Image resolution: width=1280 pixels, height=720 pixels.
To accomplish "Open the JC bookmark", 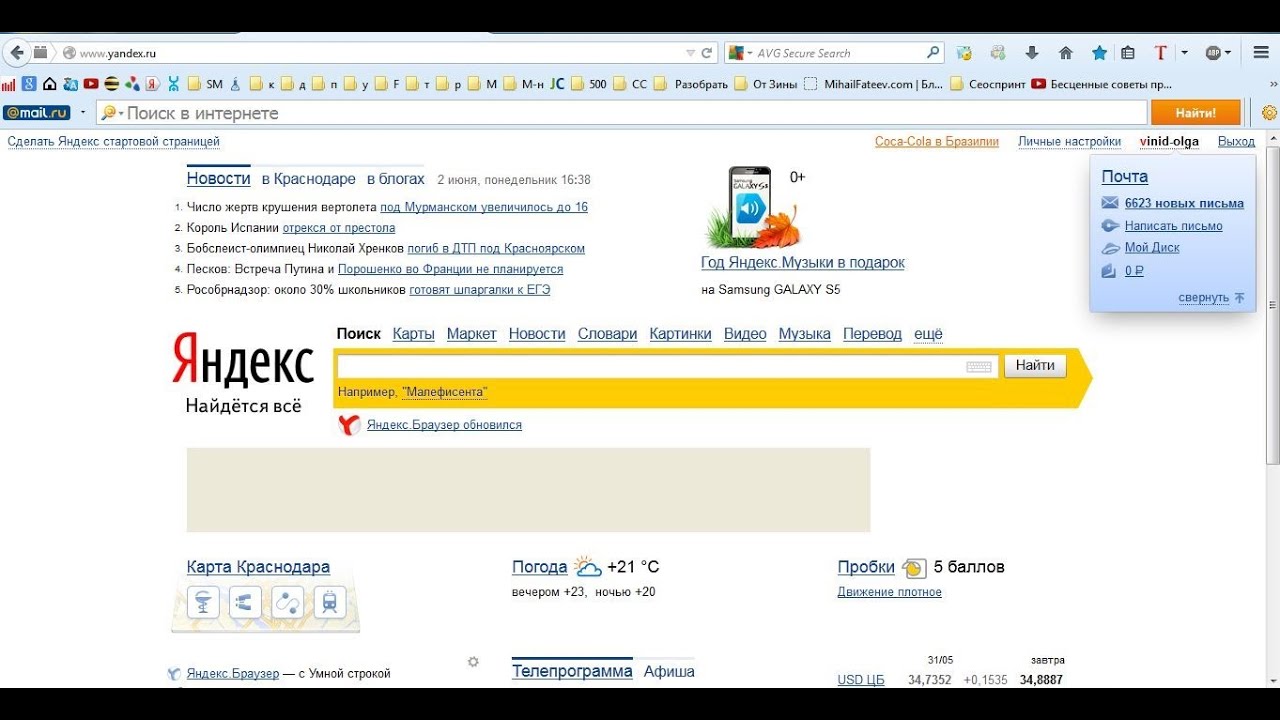I will coord(557,84).
